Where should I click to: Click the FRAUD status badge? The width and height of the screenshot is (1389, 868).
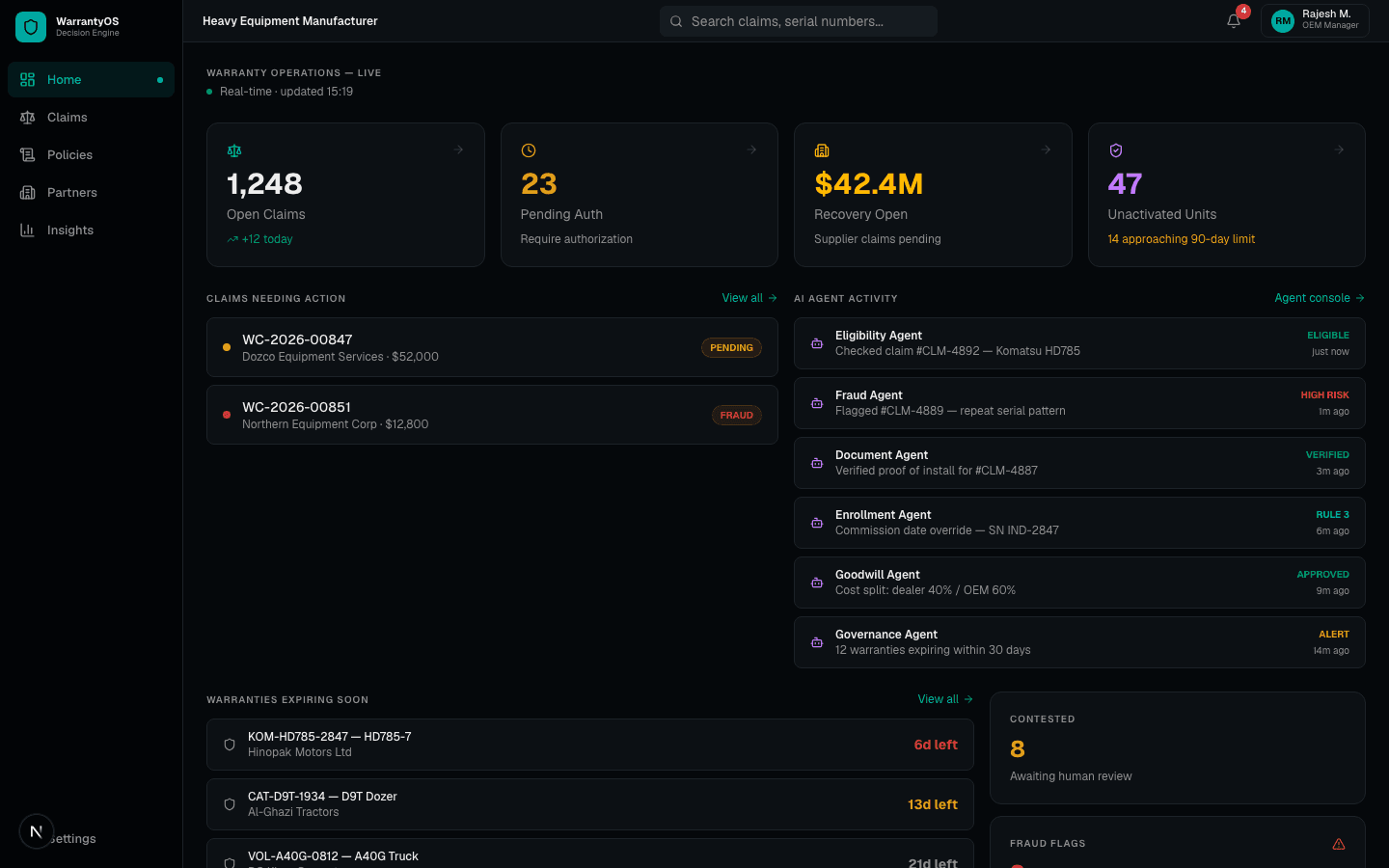click(x=737, y=416)
